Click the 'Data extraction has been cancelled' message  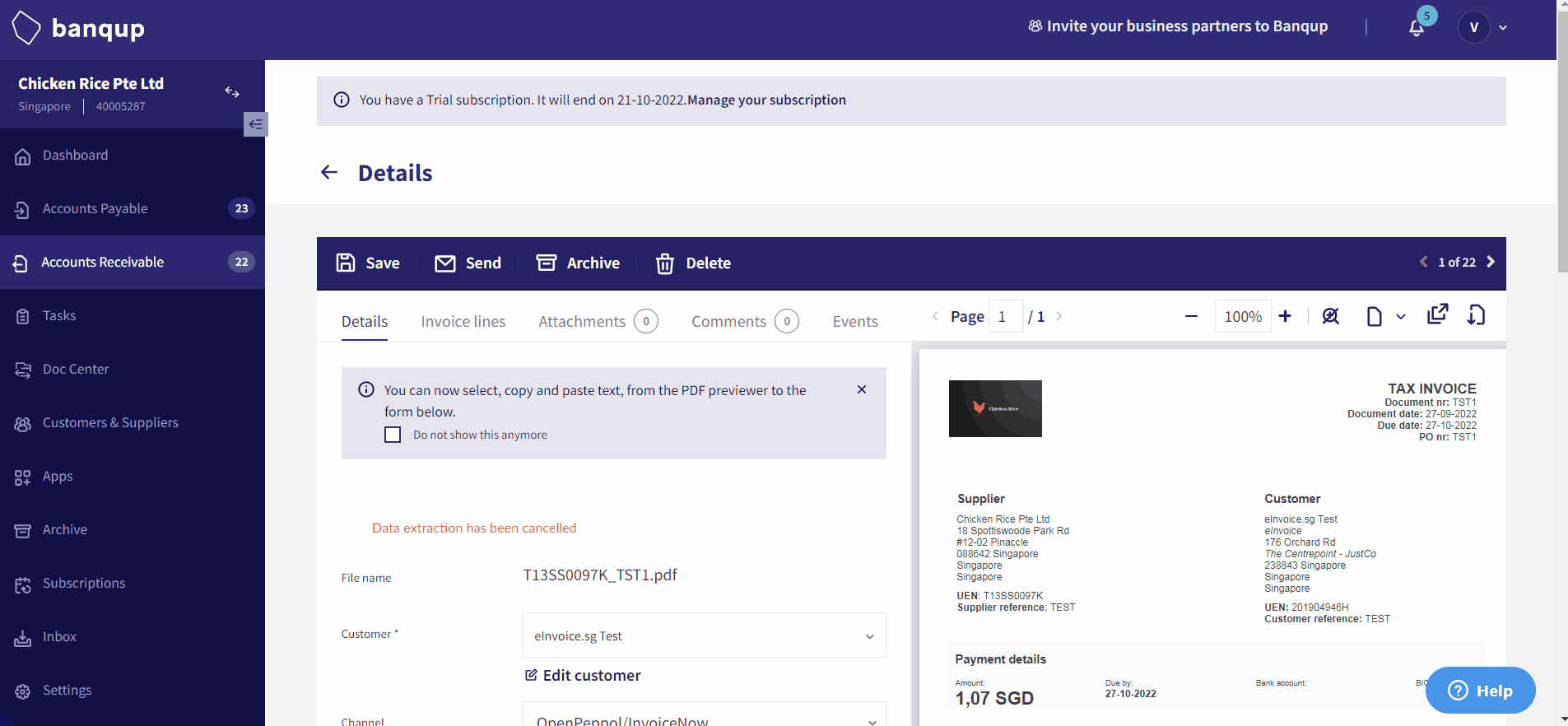[474, 528]
